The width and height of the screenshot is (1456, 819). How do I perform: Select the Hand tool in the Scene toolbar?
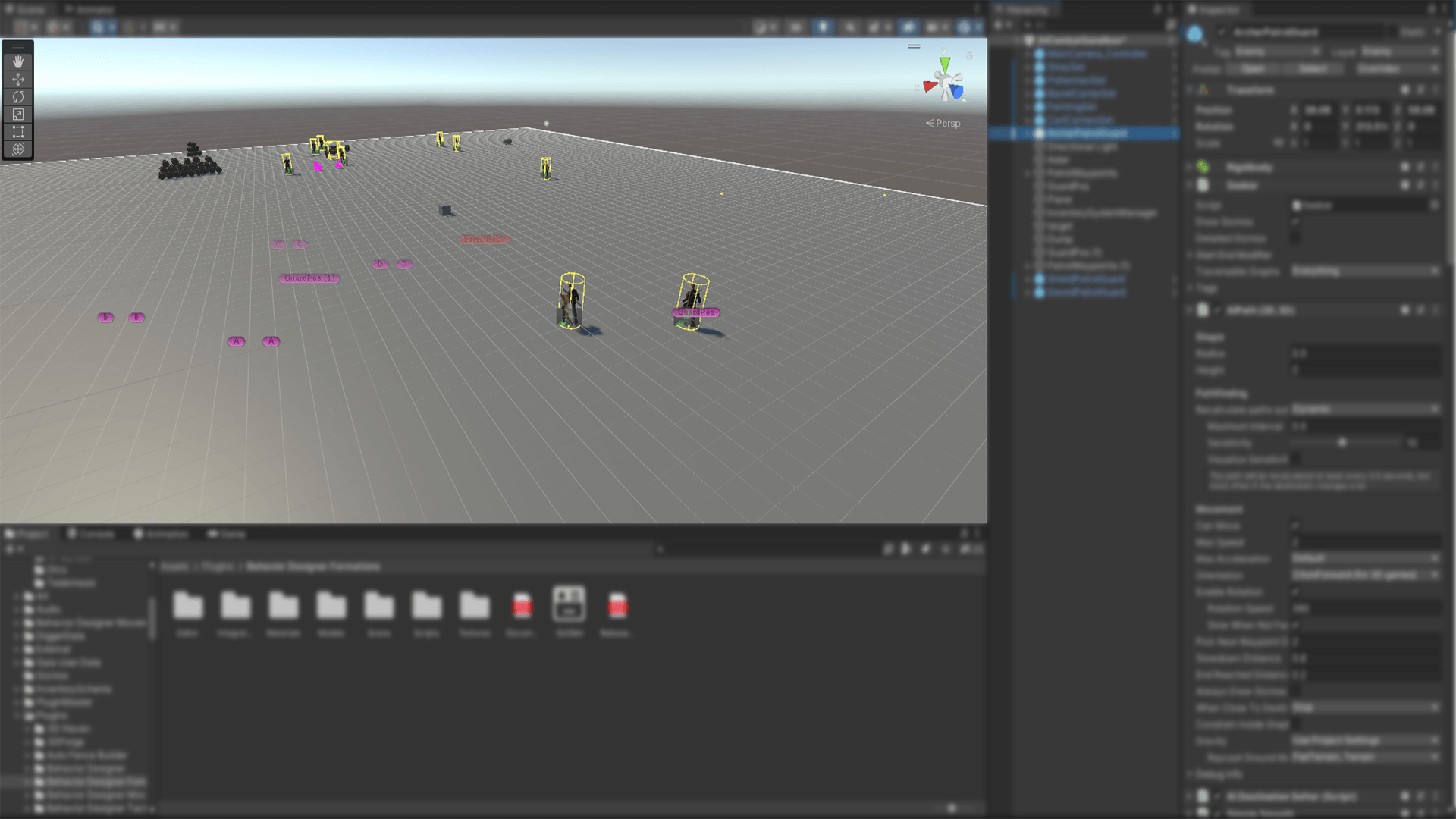point(17,61)
